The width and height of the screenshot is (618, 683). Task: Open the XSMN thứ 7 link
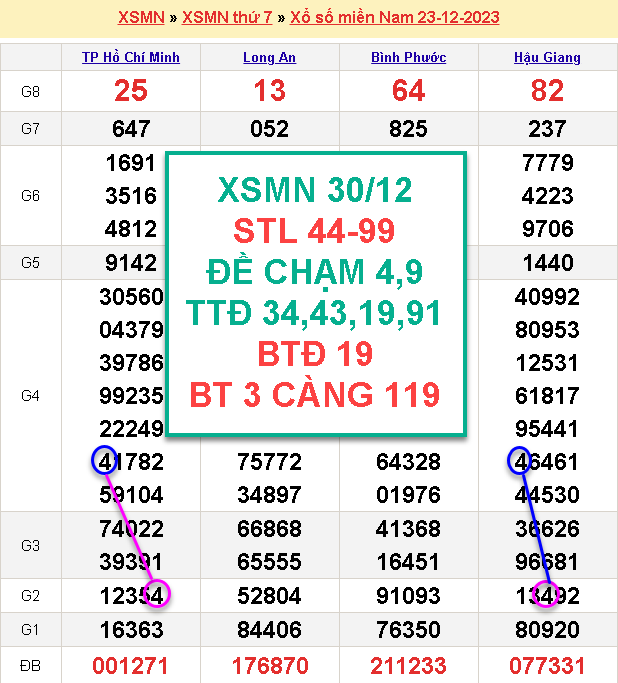tap(227, 17)
